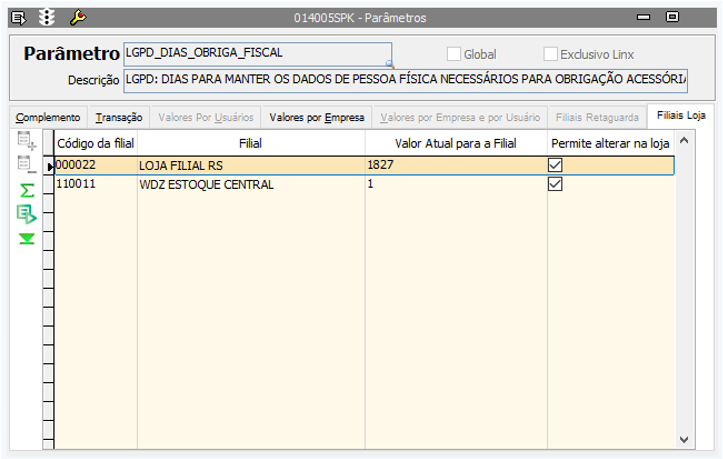This screenshot has width=723, height=459.
Task: Select cell with code 110011
Action: [95, 184]
